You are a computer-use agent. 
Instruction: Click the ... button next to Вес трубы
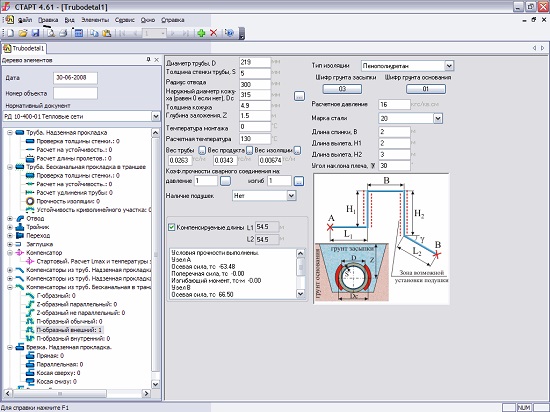202,150
